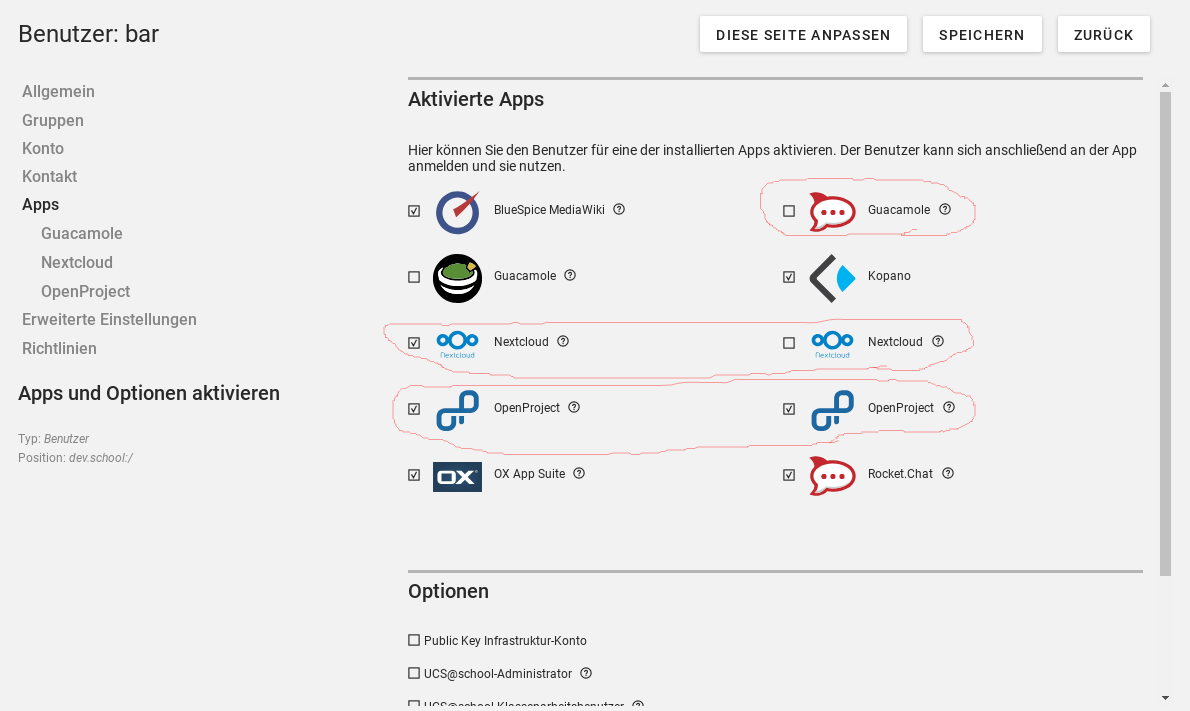The width and height of the screenshot is (1190, 711).
Task: Show help tooltip for Rocket.Chat
Action: click(948, 474)
